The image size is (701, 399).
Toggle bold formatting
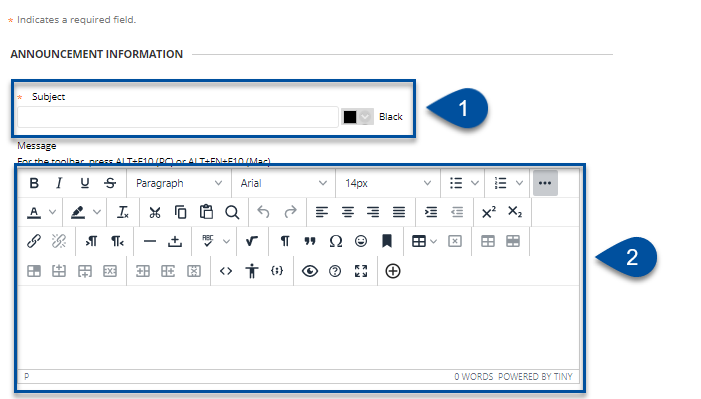point(34,183)
